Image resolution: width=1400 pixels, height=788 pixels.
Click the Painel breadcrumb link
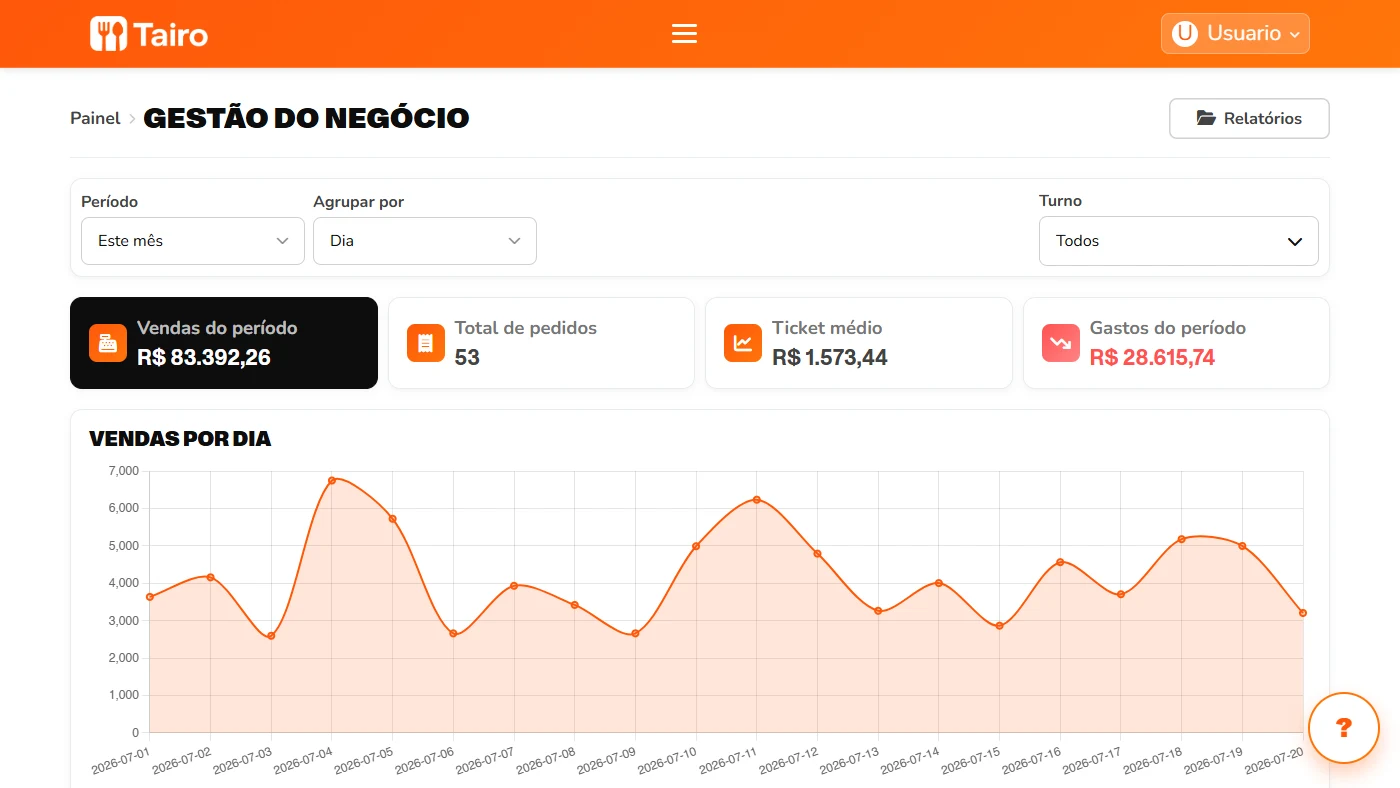point(95,118)
